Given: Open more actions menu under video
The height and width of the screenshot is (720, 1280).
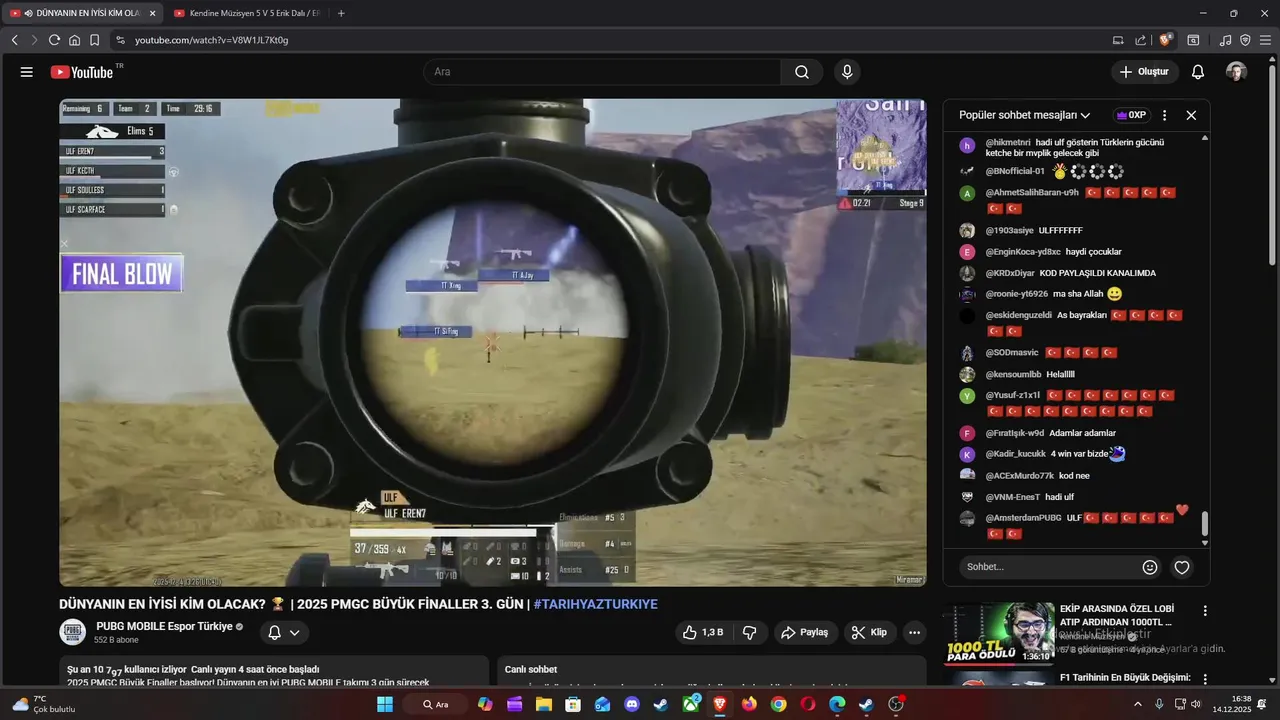Looking at the screenshot, I should pyautogui.click(x=914, y=632).
